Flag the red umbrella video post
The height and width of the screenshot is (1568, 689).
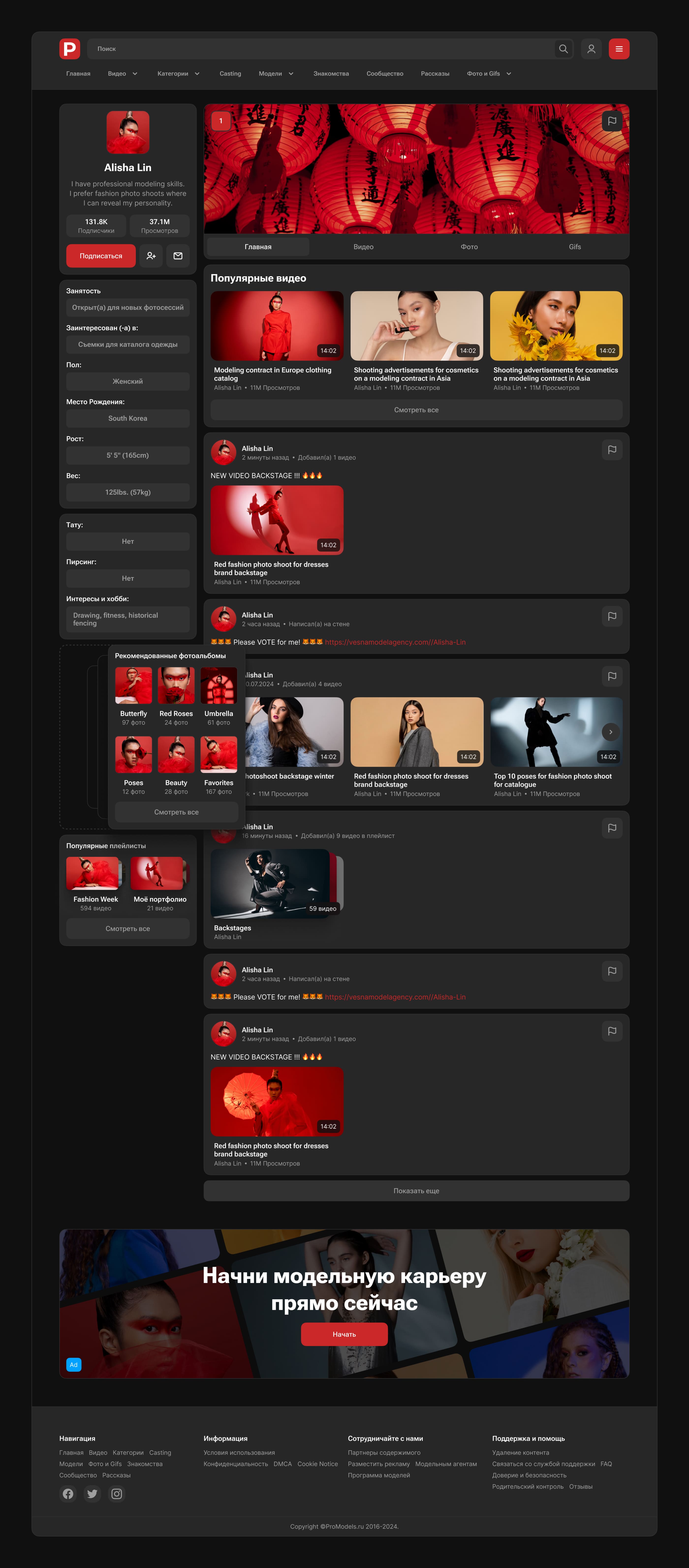[x=612, y=1031]
